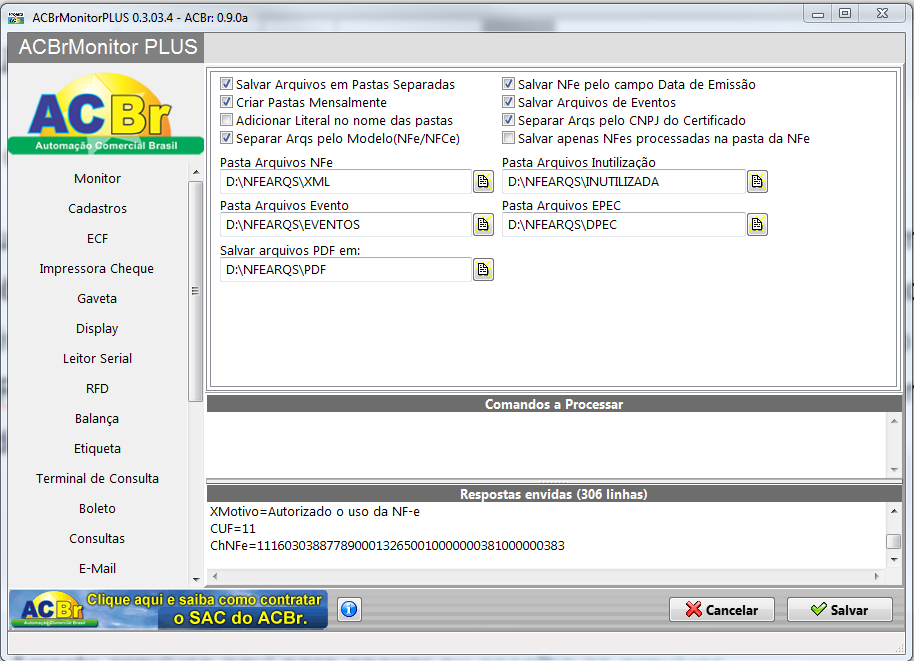Screen dimensions: 914x661
Task: Open the Cadastros section
Action: coord(97,209)
